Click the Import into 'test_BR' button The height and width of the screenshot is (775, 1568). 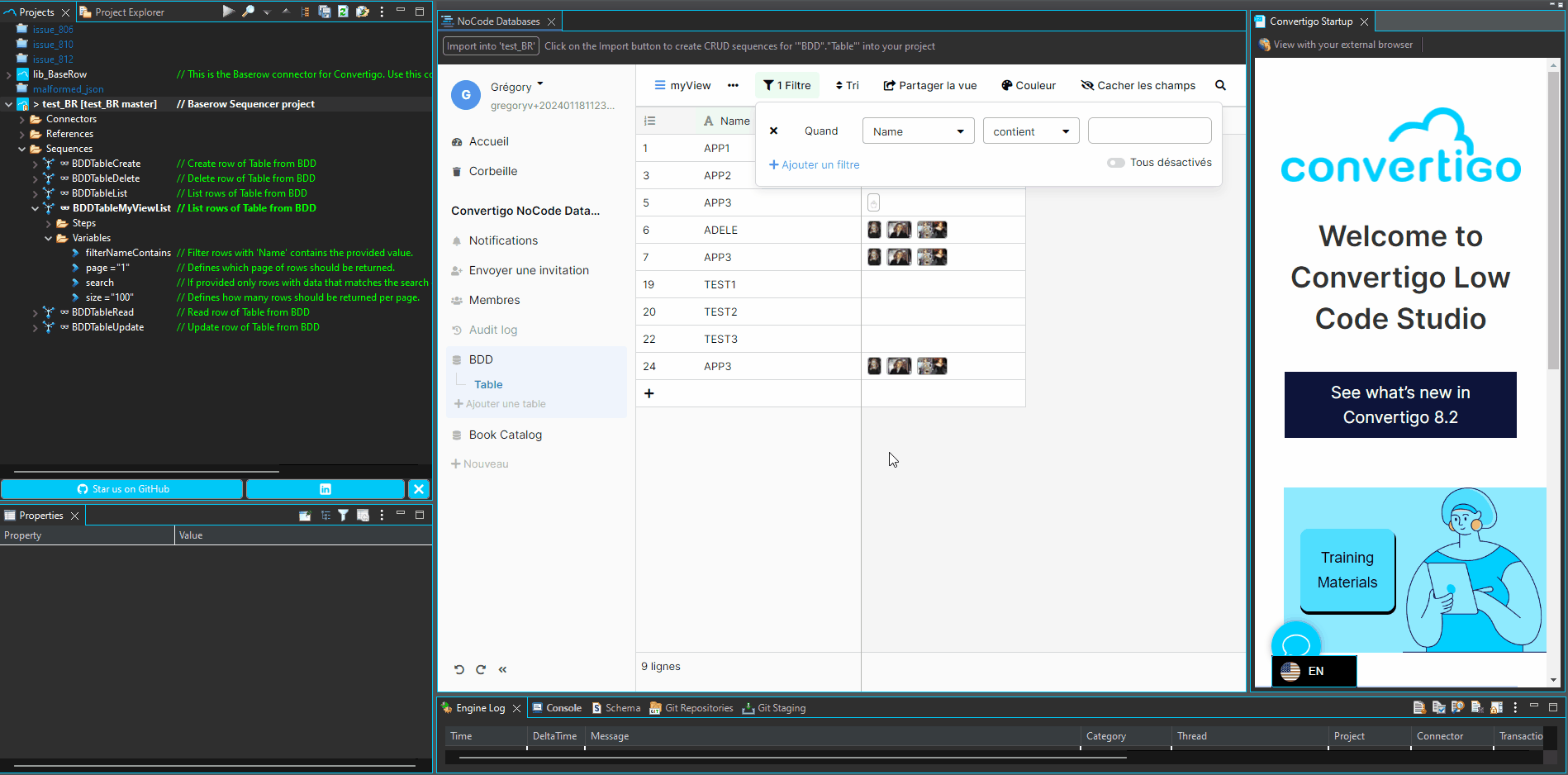tap(491, 46)
